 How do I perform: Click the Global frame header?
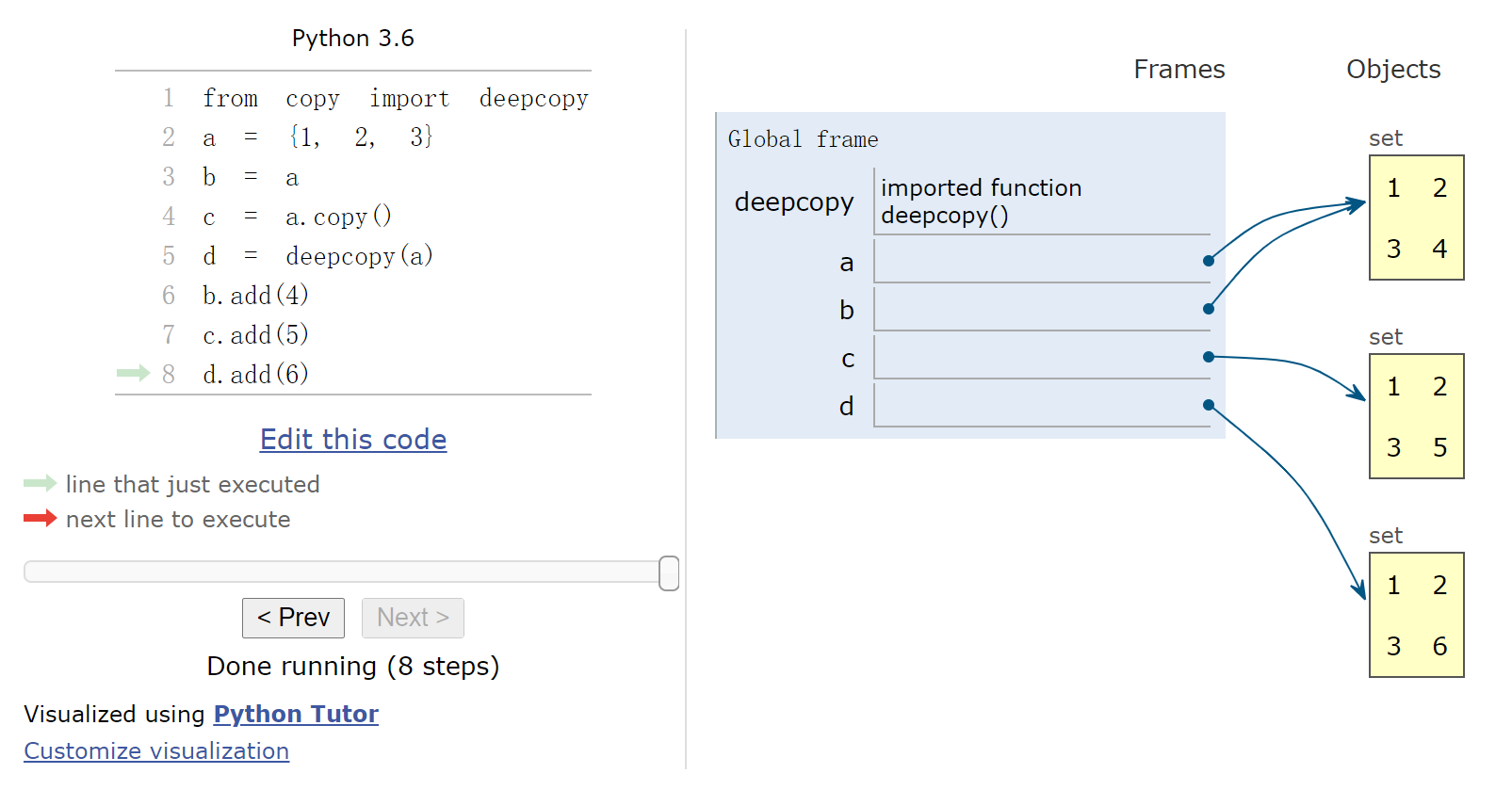(x=803, y=139)
